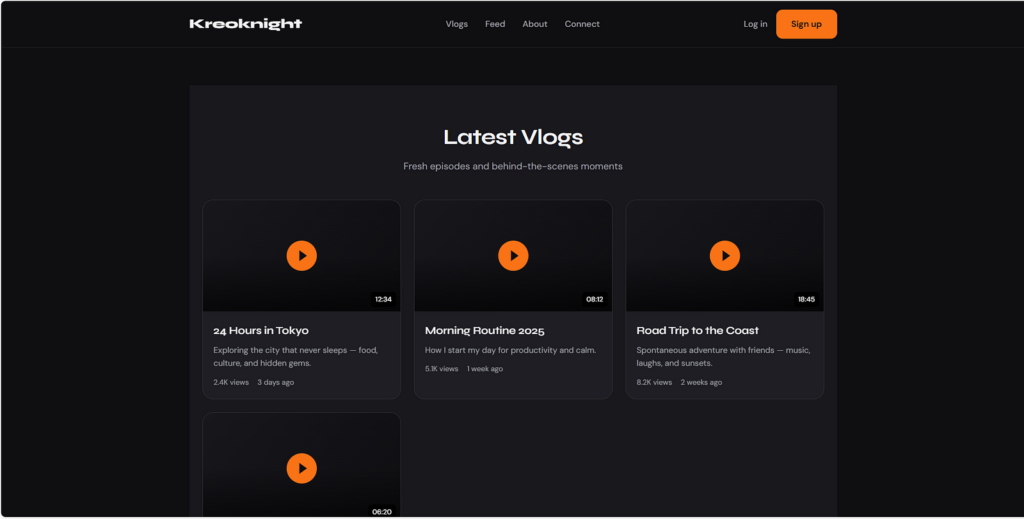Click the Kreoknight logo
The height and width of the screenshot is (519, 1024).
pos(246,24)
